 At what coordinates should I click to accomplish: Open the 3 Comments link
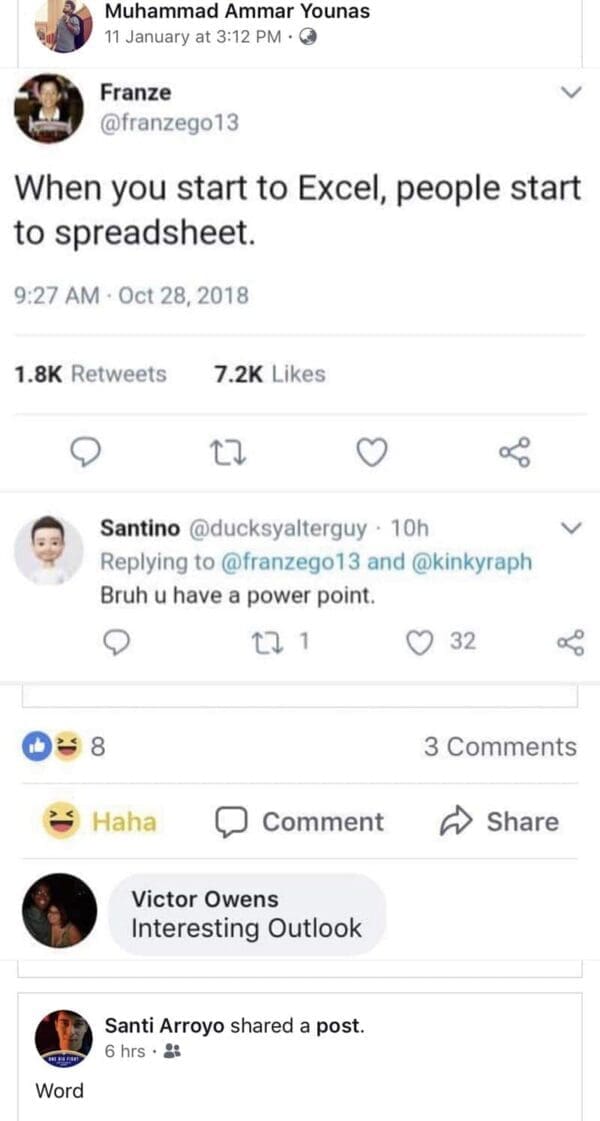[500, 747]
